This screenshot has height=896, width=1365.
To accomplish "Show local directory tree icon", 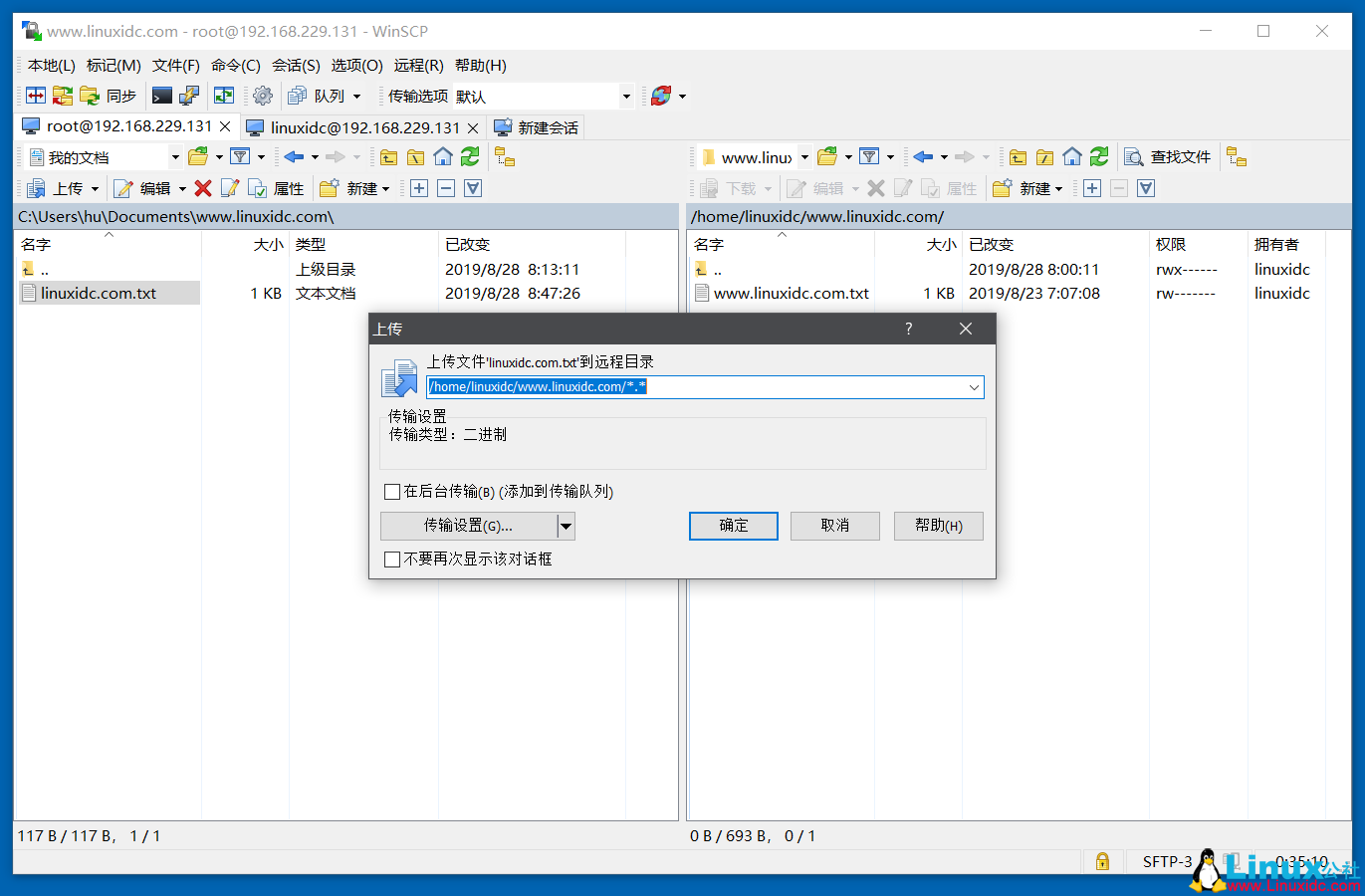I will (x=505, y=156).
